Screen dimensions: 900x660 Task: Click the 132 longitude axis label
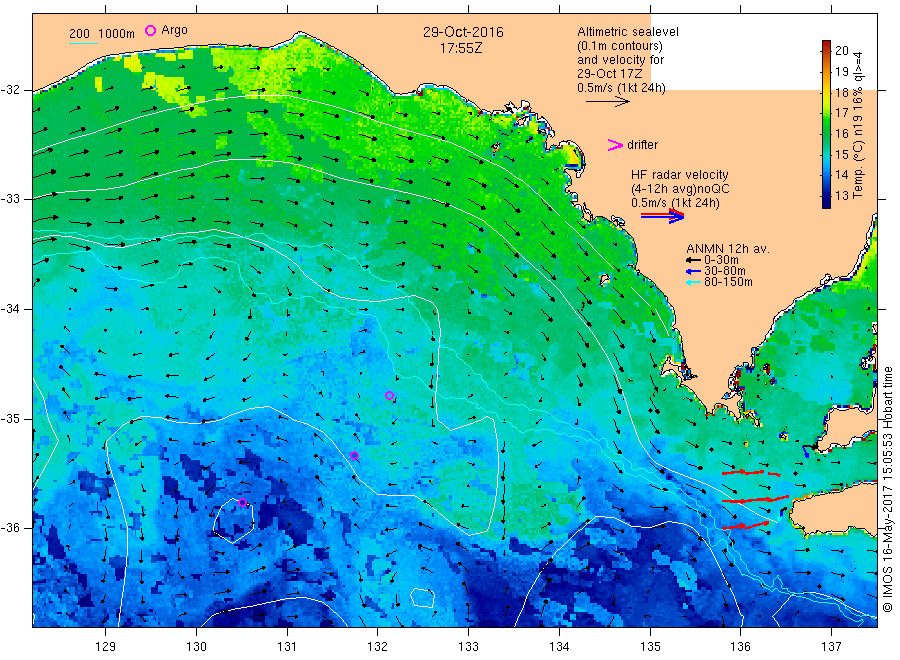point(378,647)
